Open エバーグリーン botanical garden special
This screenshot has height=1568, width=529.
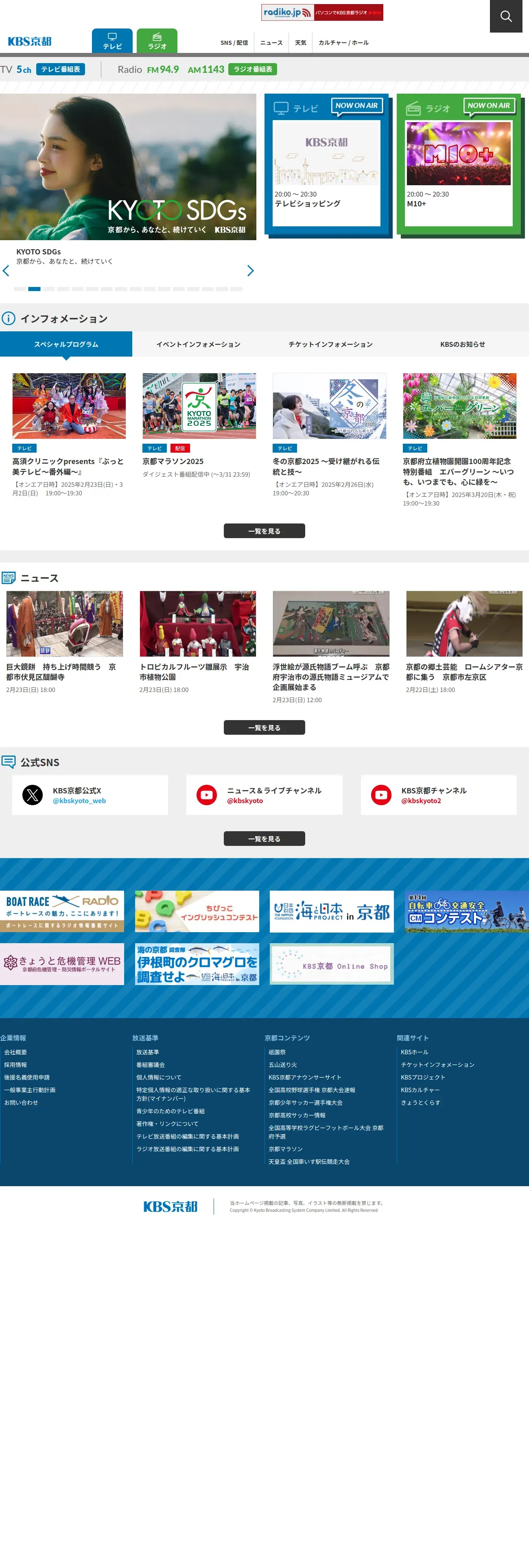(459, 440)
